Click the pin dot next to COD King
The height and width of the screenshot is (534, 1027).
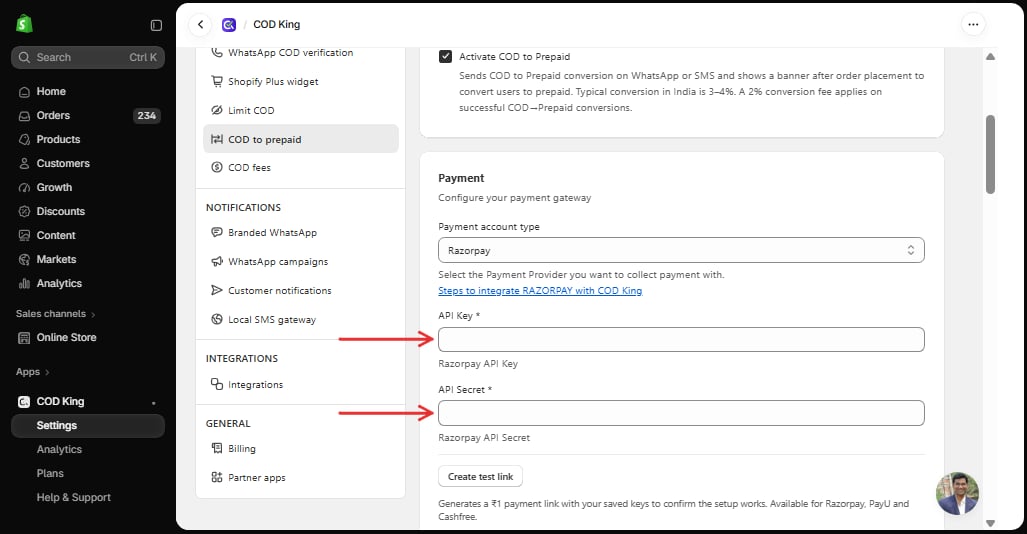click(154, 403)
